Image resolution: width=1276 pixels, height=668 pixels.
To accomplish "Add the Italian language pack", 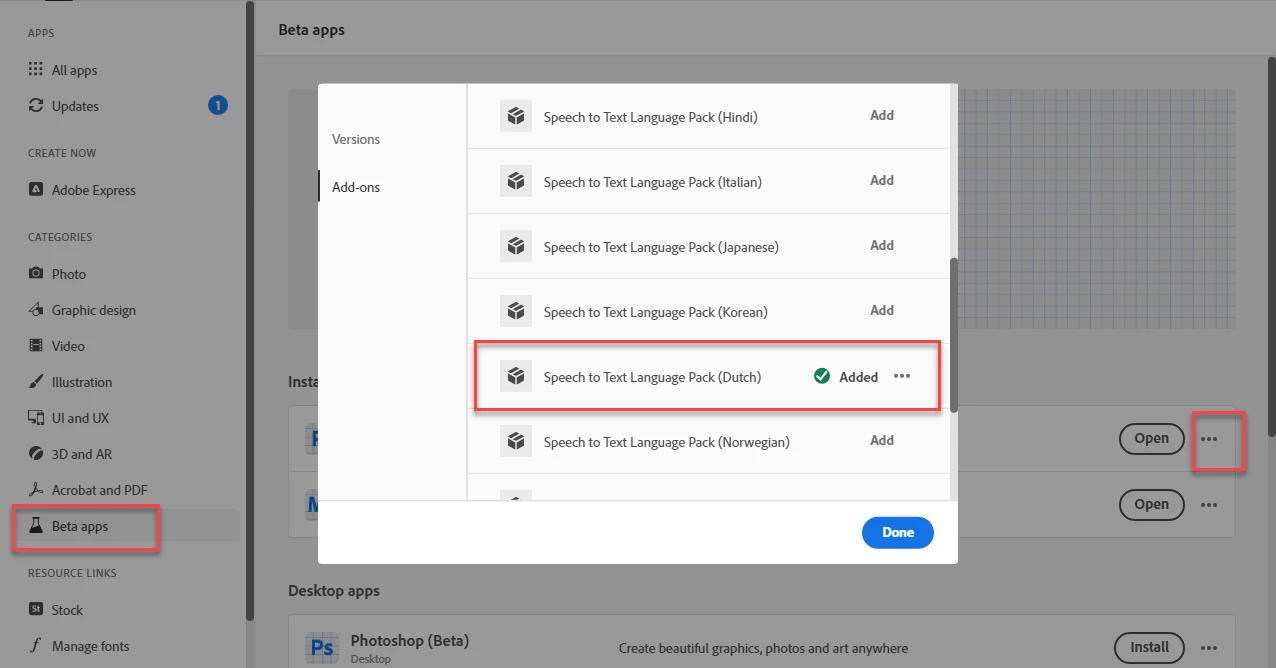I will pyautogui.click(x=882, y=180).
